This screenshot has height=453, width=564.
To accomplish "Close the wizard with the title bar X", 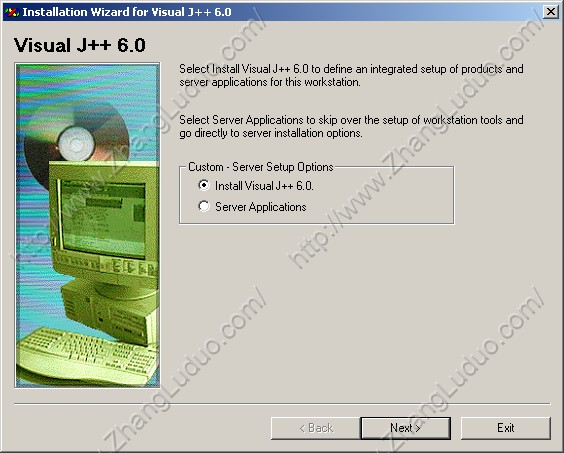I will tap(551, 12).
